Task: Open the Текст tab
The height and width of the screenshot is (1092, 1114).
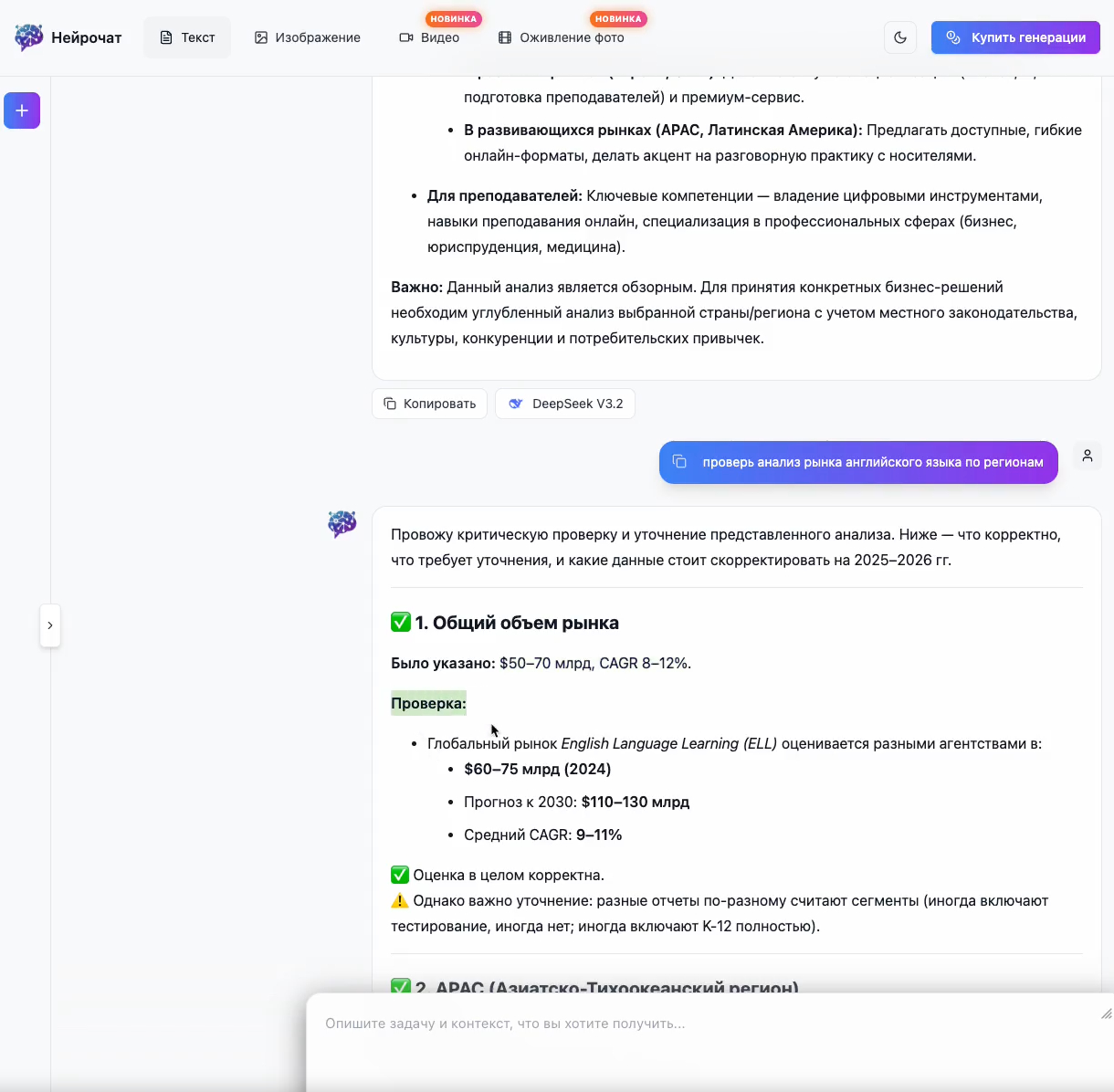Action: coord(187,37)
